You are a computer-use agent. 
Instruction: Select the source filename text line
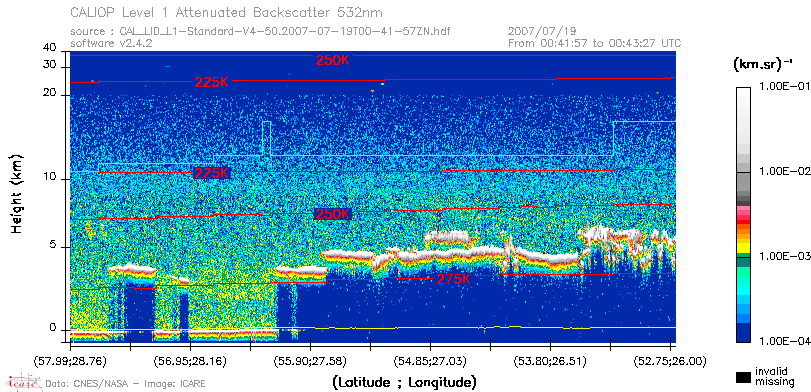click(260, 32)
